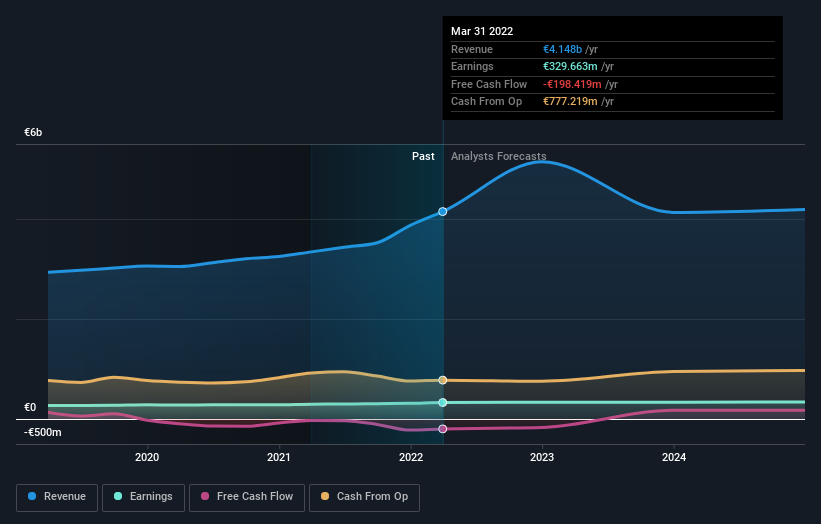821x524 pixels.
Task: Toggle the Revenue legend button
Action: click(x=57, y=497)
